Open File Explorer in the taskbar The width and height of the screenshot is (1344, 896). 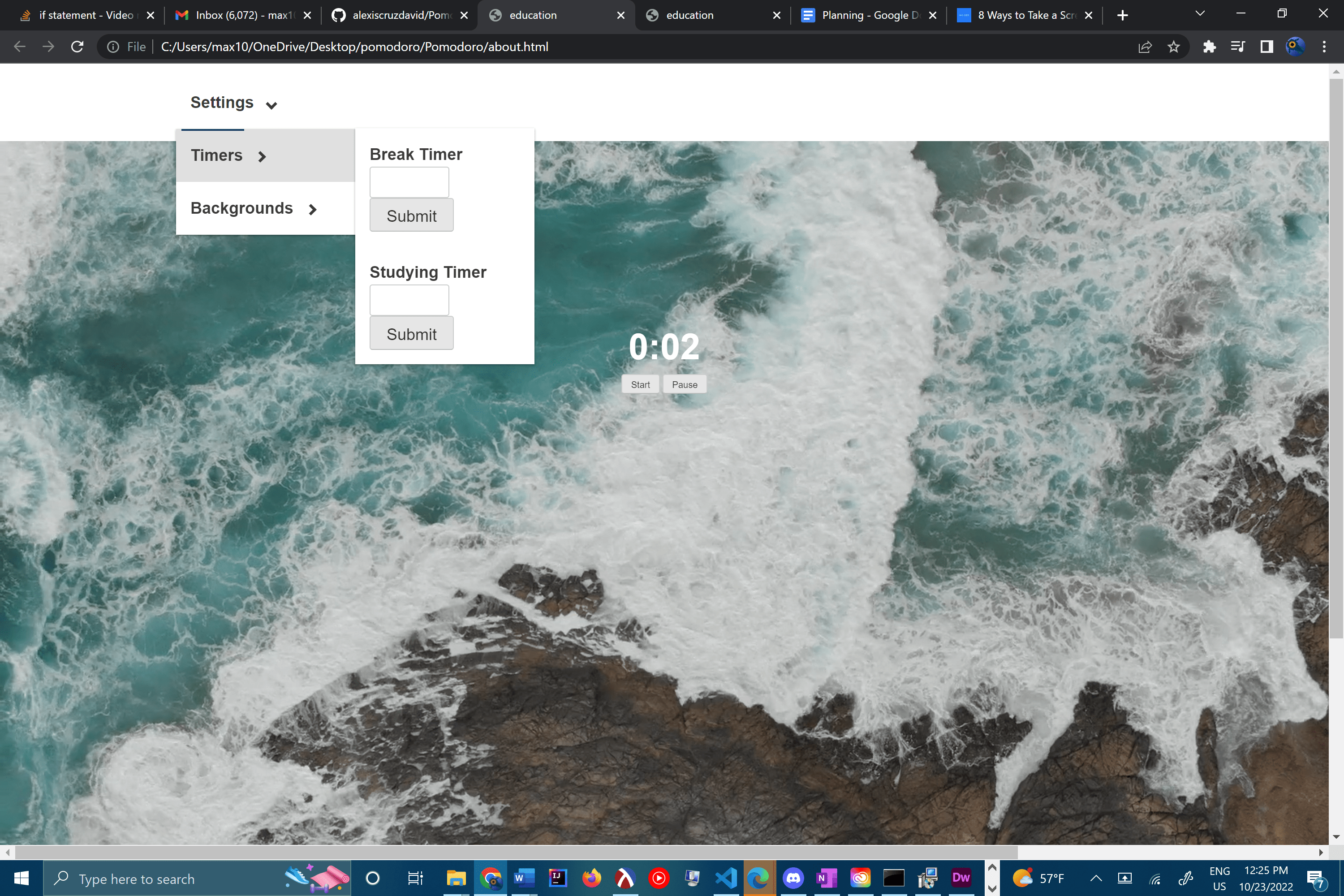(456, 878)
